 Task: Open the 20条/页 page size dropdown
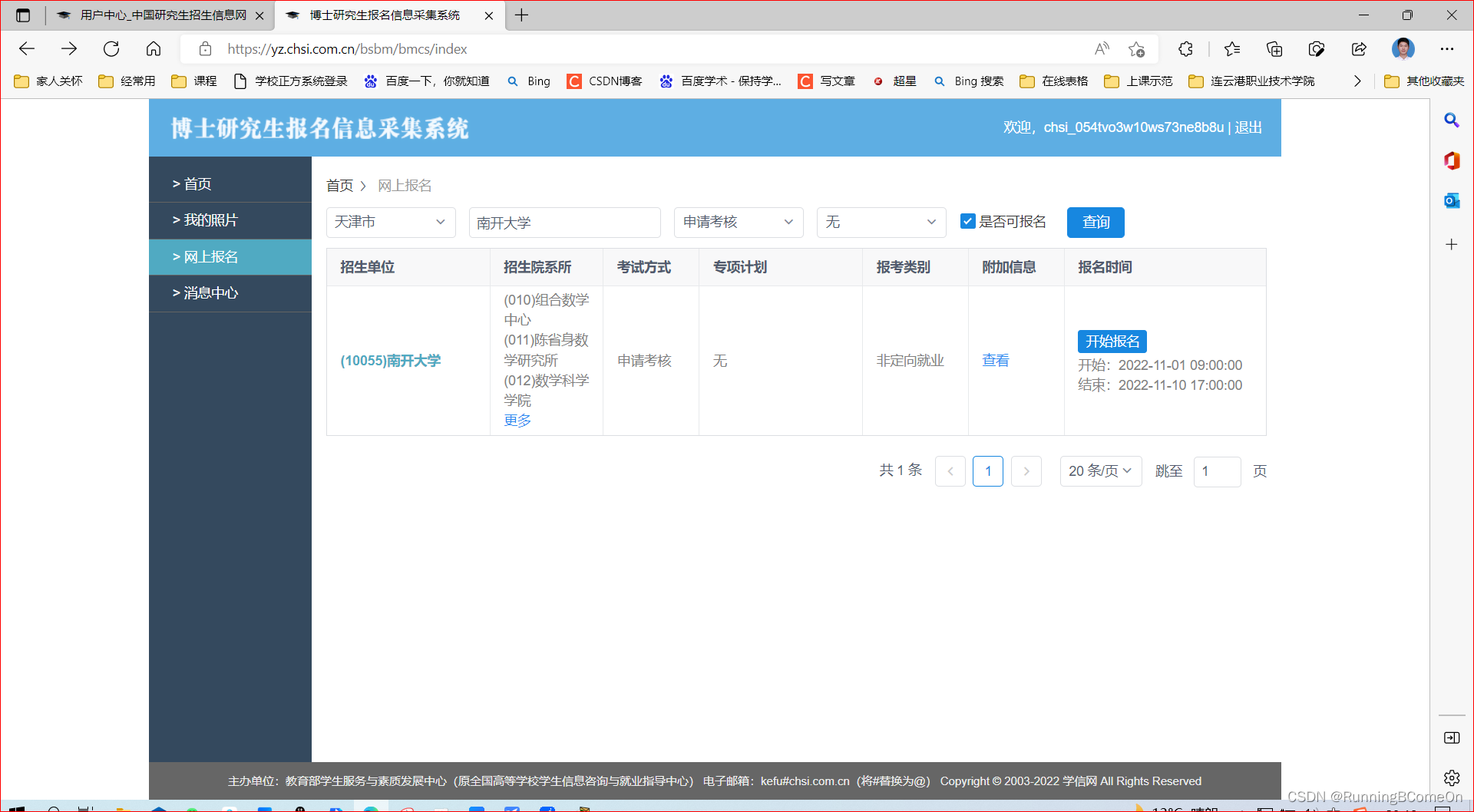point(1100,470)
